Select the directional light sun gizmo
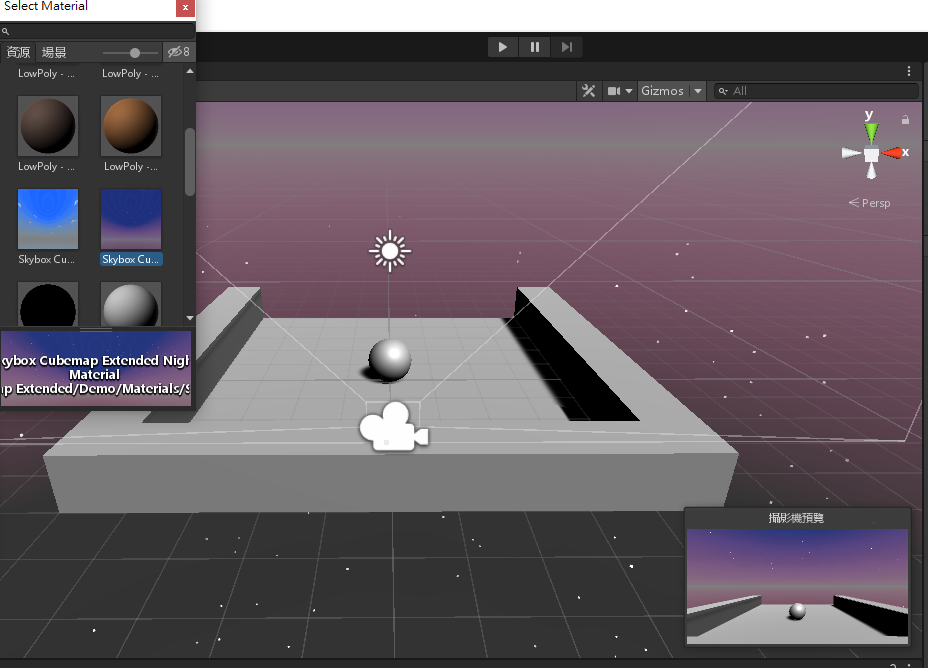 click(x=389, y=251)
